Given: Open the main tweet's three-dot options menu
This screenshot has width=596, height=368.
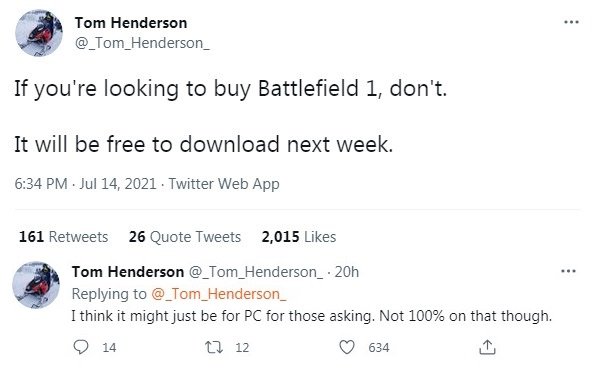Looking at the screenshot, I should click(x=571, y=22).
